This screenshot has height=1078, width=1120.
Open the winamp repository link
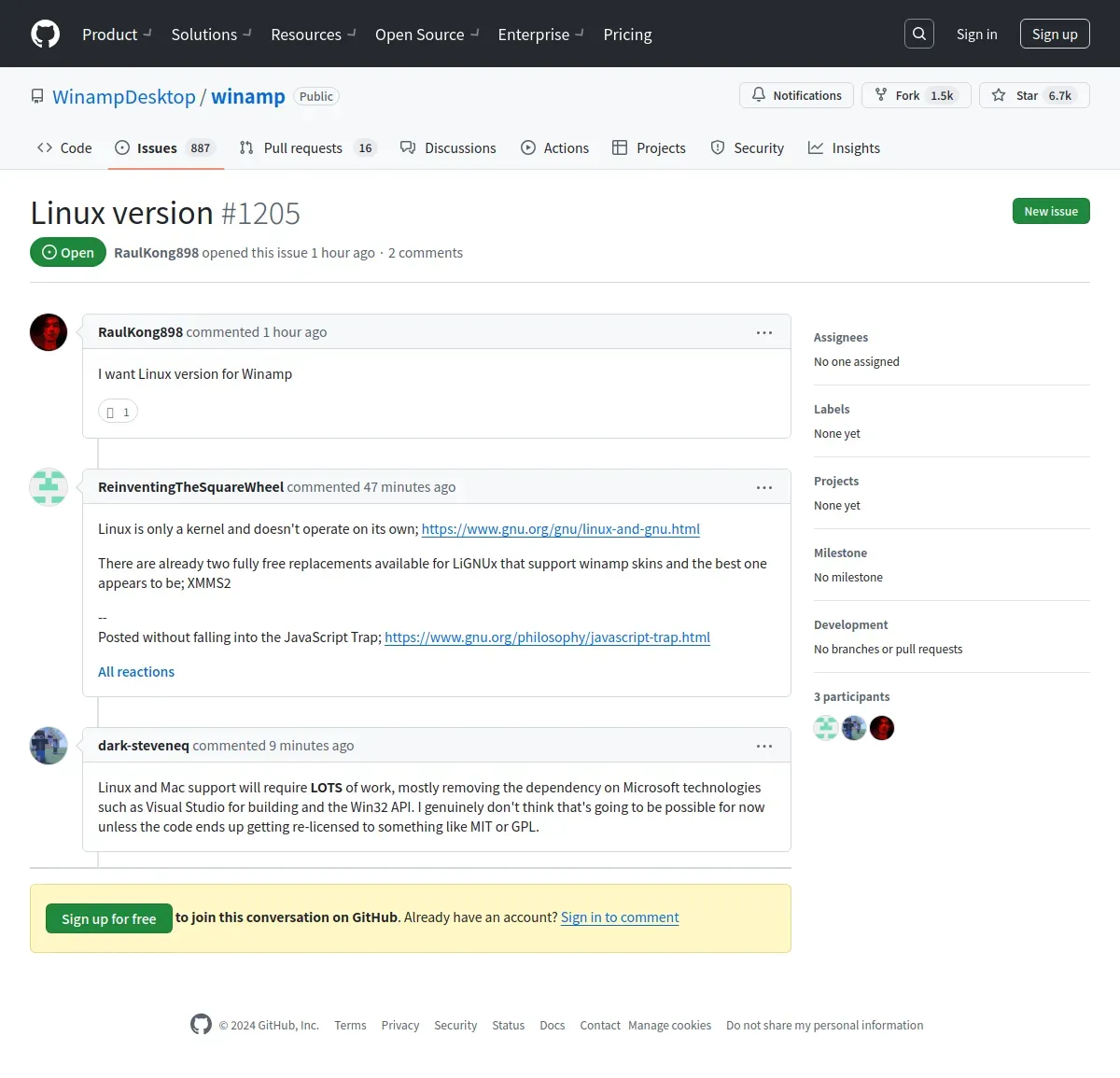point(248,96)
